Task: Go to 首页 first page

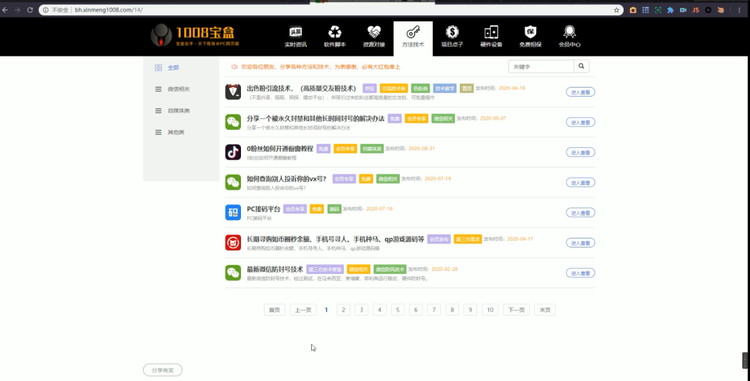Action: coord(275,310)
